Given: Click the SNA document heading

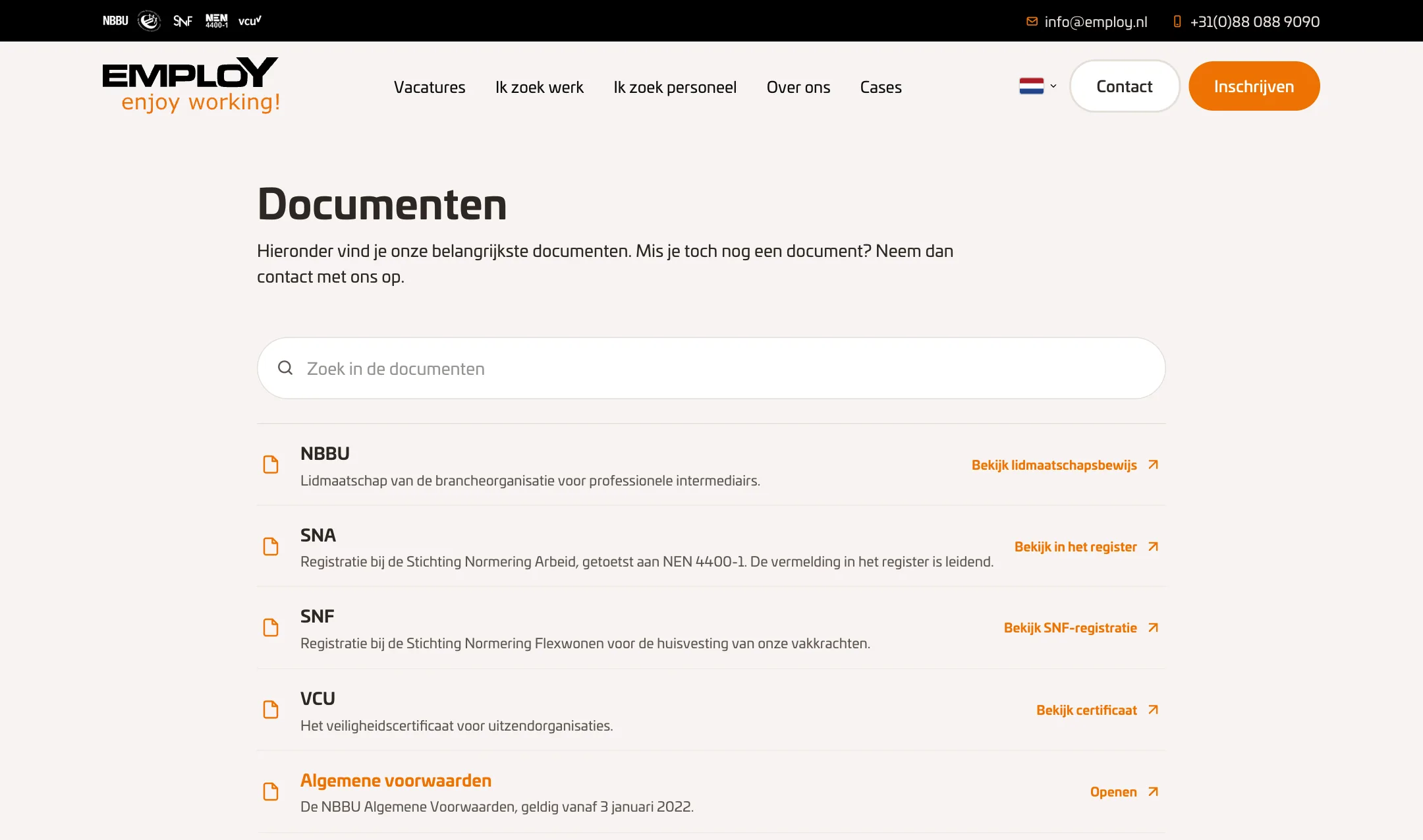Looking at the screenshot, I should [x=318, y=535].
